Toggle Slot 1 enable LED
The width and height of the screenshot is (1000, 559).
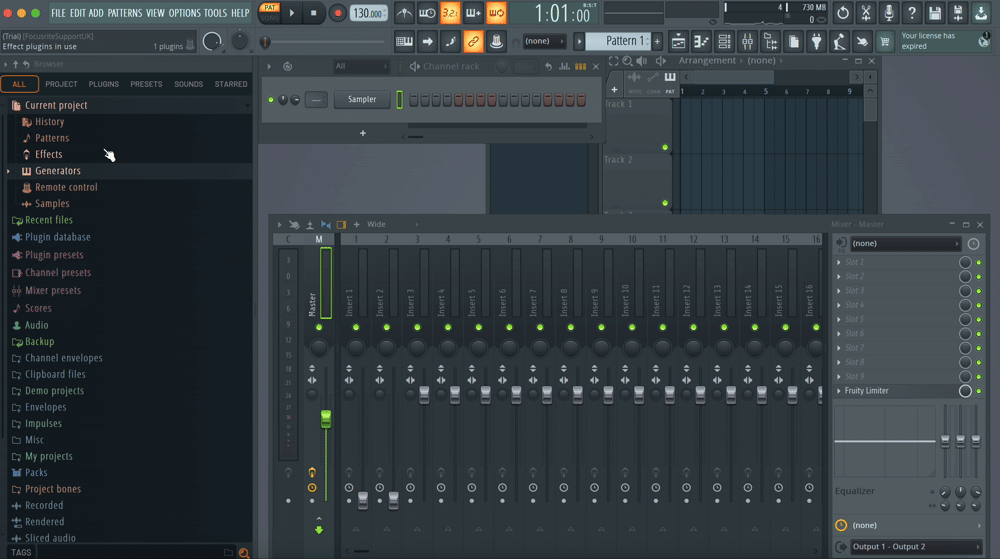coord(979,262)
